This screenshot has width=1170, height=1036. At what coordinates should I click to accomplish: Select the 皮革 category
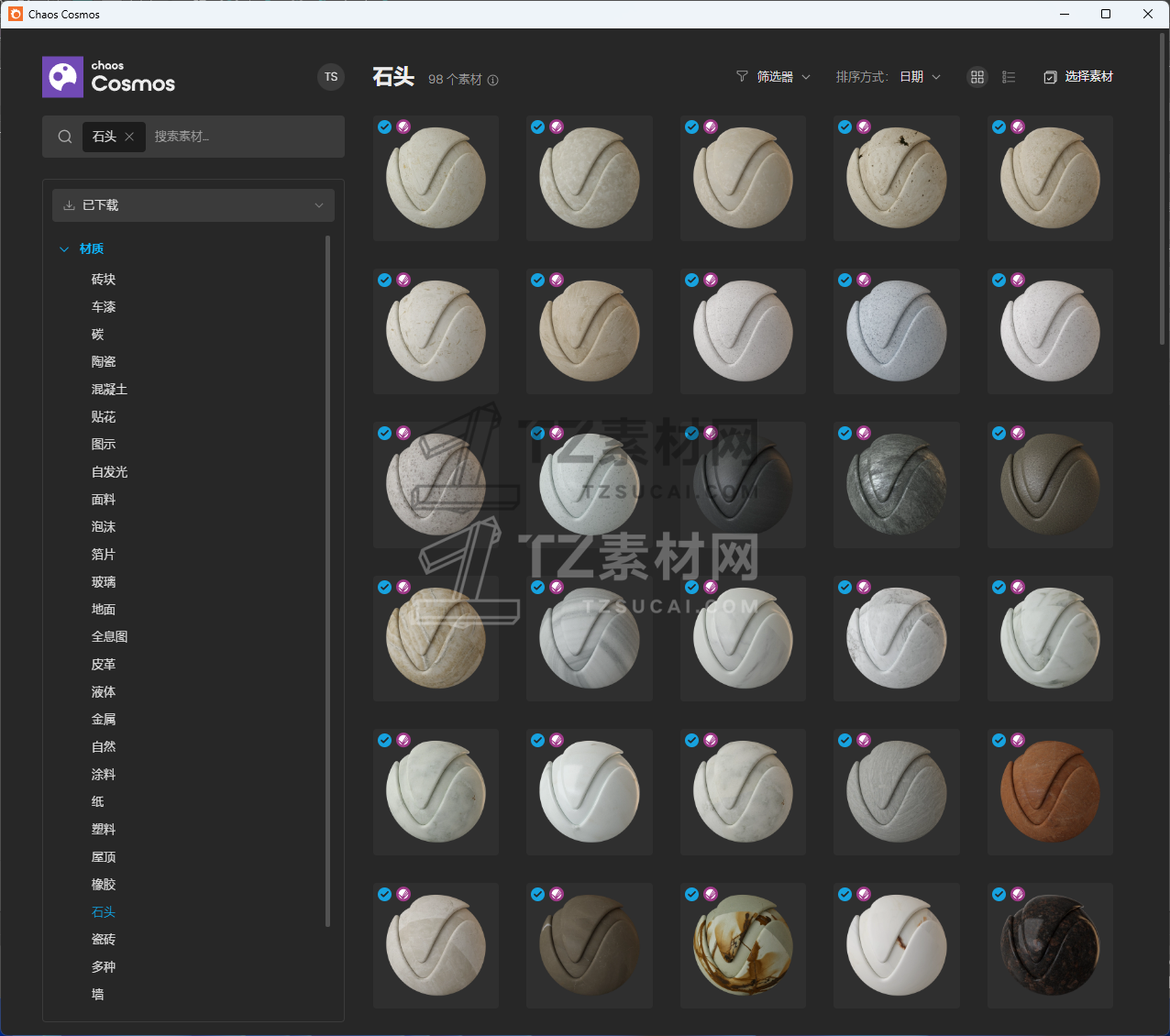click(104, 665)
